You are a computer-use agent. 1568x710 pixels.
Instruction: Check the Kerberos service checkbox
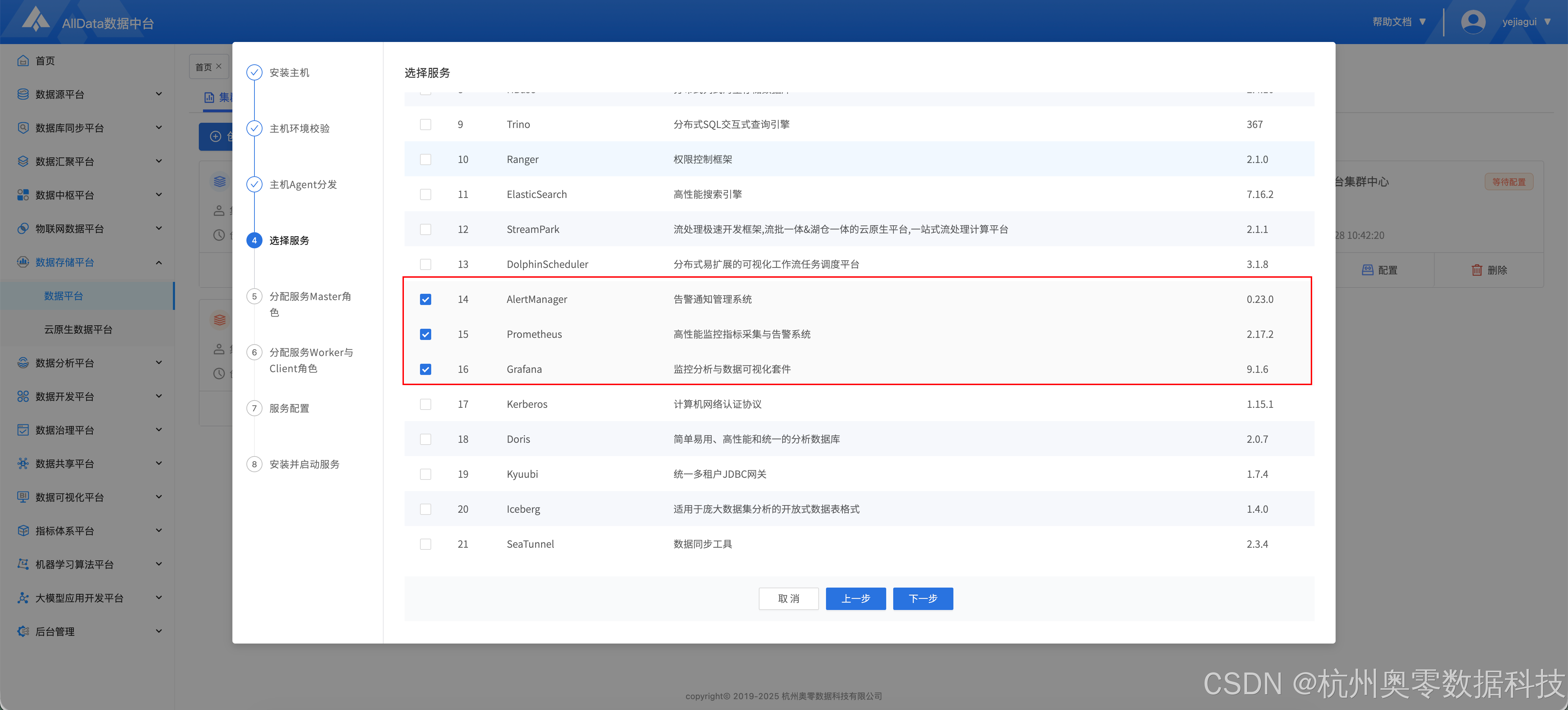(x=426, y=405)
